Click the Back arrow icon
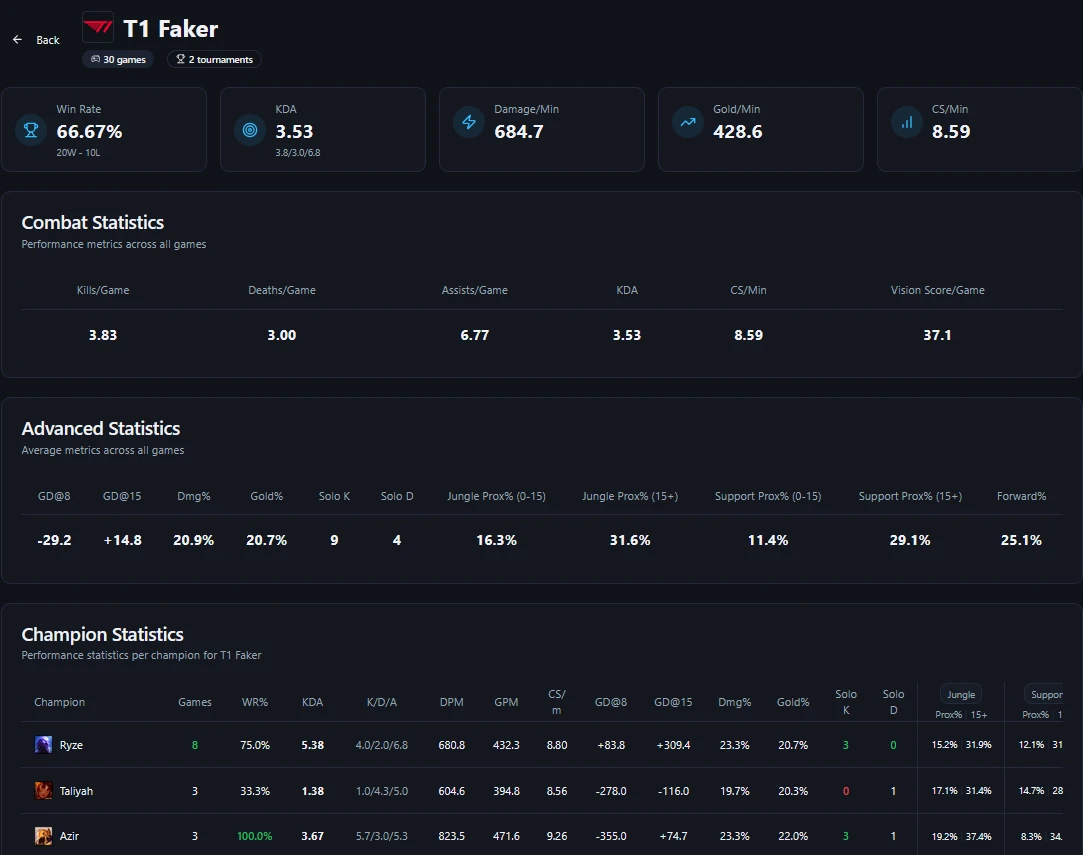 [17, 39]
